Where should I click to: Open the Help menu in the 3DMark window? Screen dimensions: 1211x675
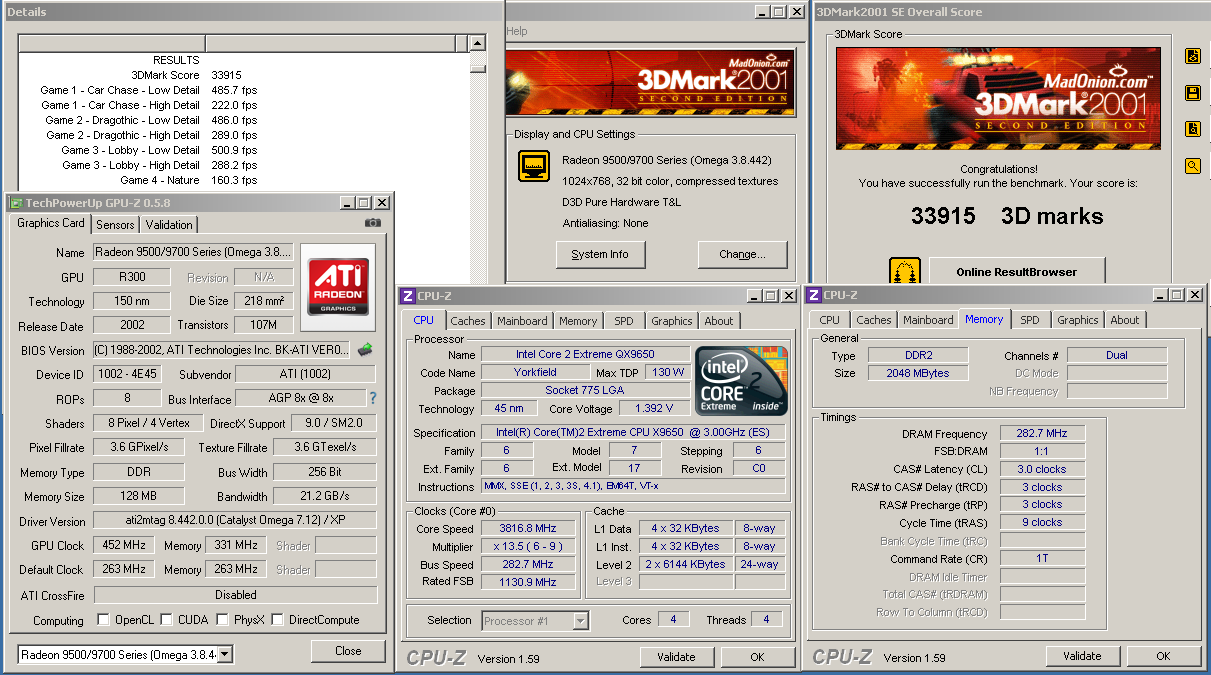(x=517, y=31)
